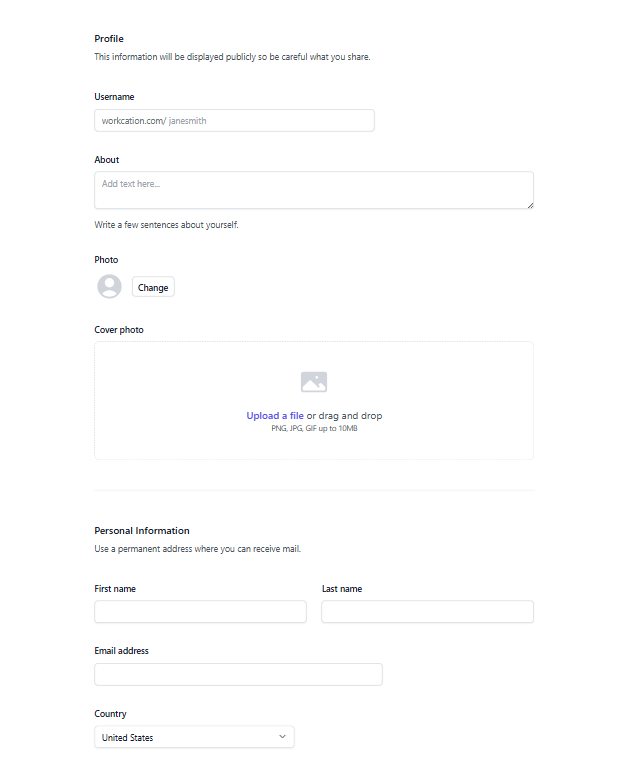
Task: Click the Email address label
Action: point(121,651)
